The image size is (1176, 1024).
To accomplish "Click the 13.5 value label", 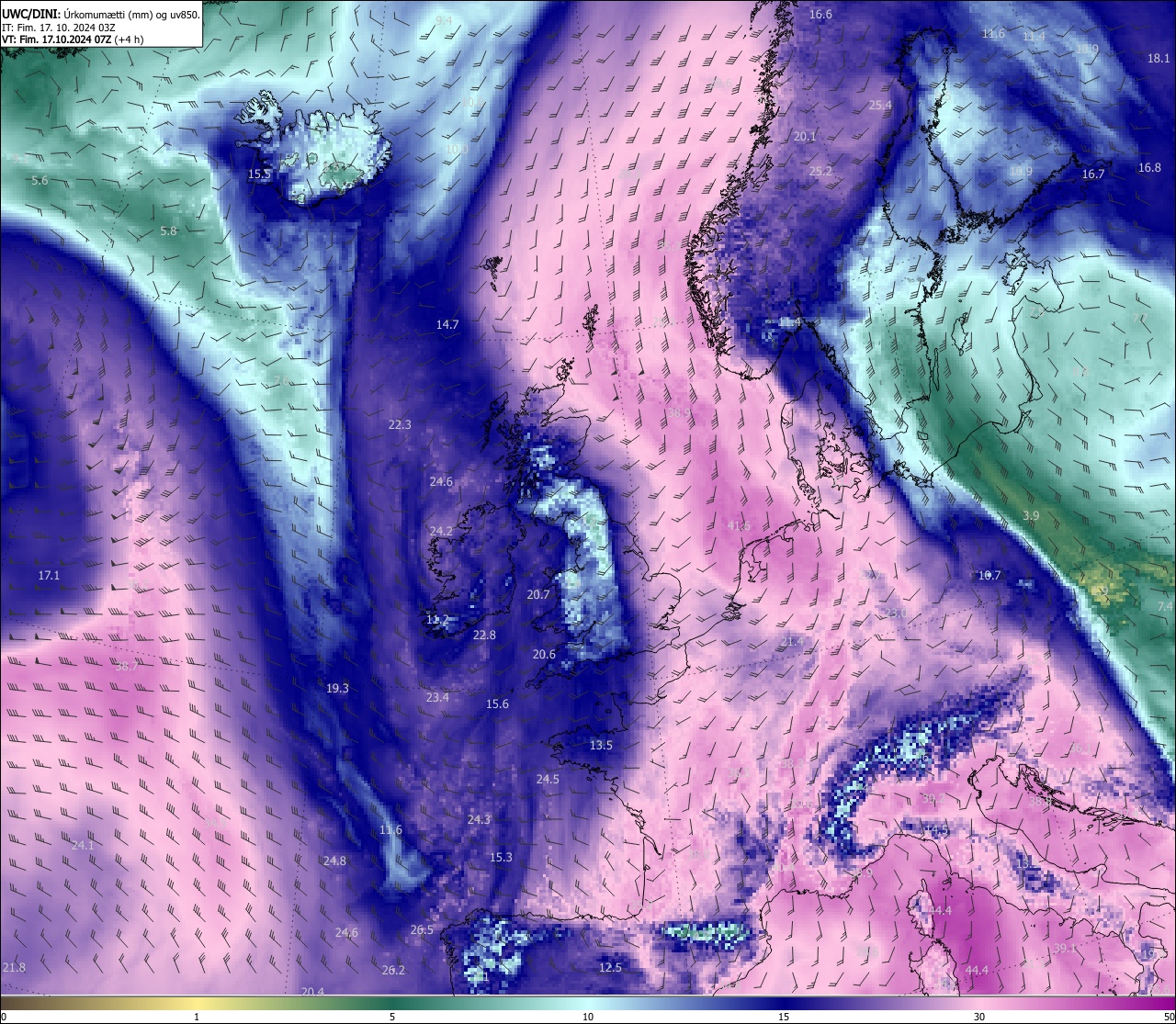I will pyautogui.click(x=601, y=745).
